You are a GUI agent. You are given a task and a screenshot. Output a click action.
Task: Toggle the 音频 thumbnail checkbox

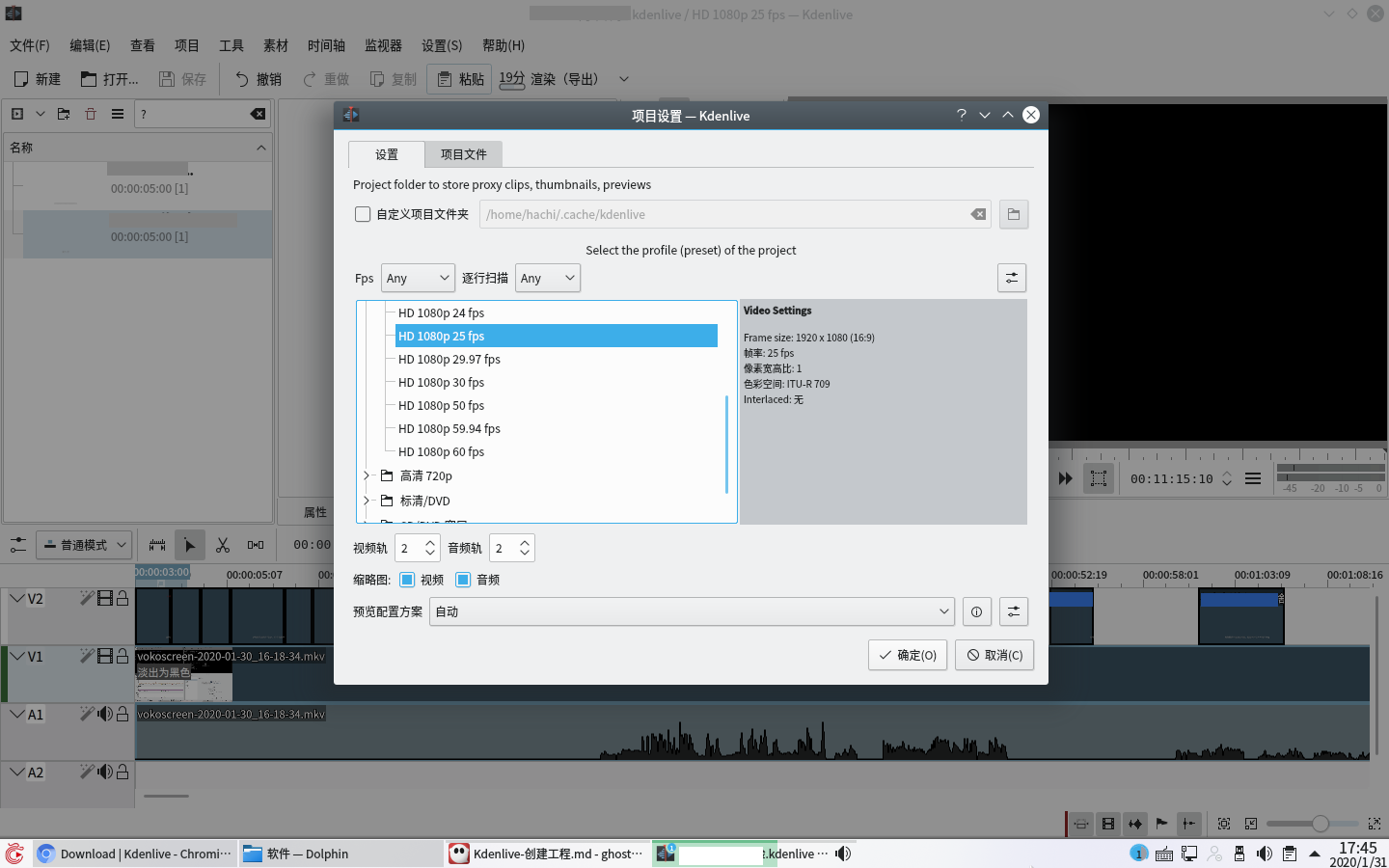[463, 580]
